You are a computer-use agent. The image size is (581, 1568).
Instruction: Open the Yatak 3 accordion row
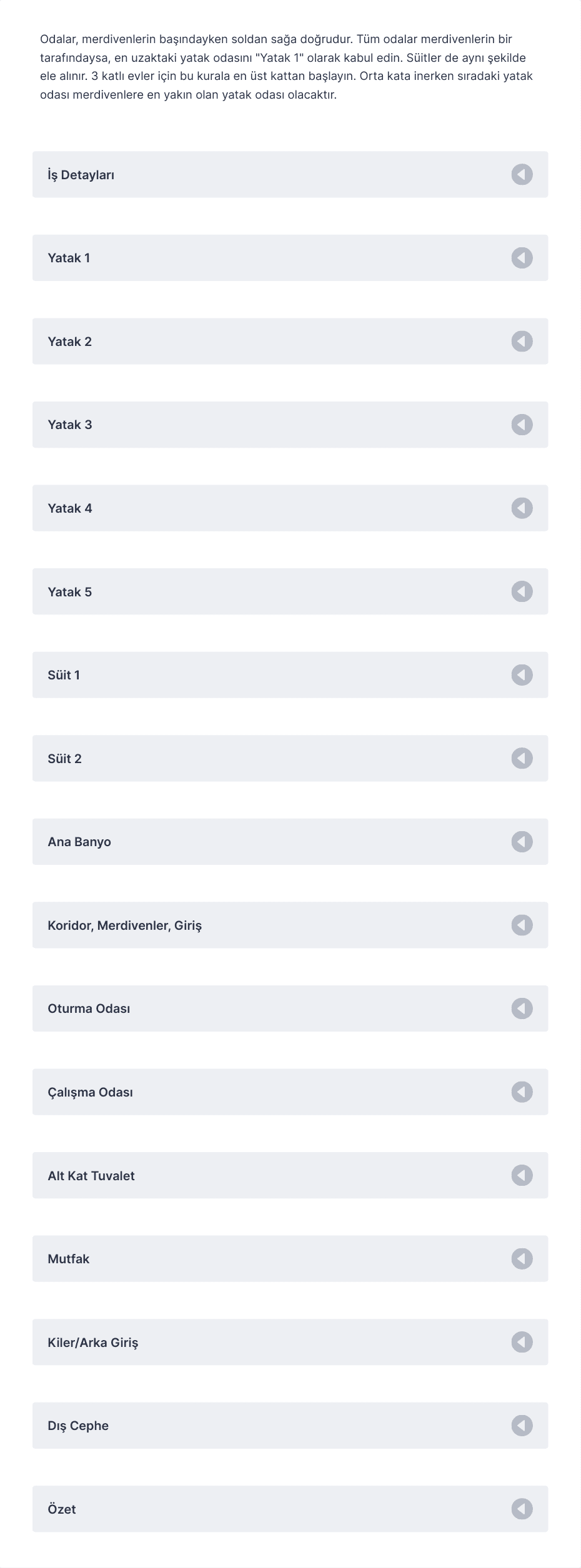pyautogui.click(x=290, y=425)
